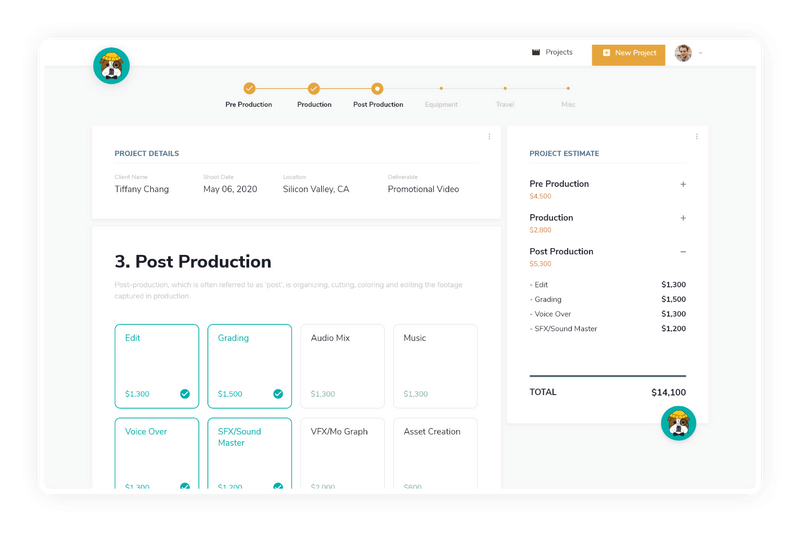Click the New Project button

click(628, 53)
